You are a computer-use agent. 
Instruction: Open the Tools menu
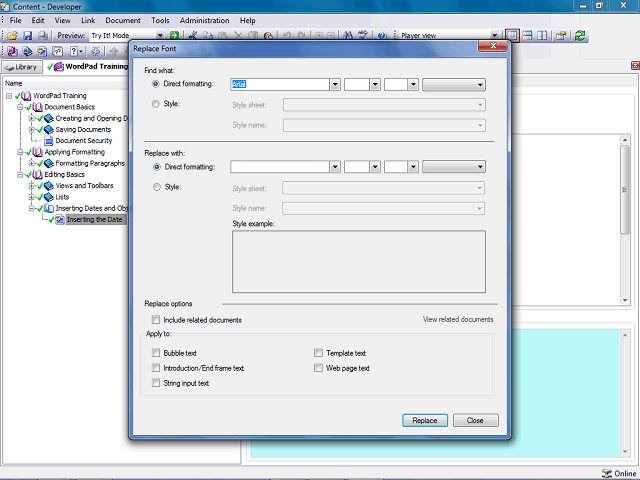(x=160, y=20)
